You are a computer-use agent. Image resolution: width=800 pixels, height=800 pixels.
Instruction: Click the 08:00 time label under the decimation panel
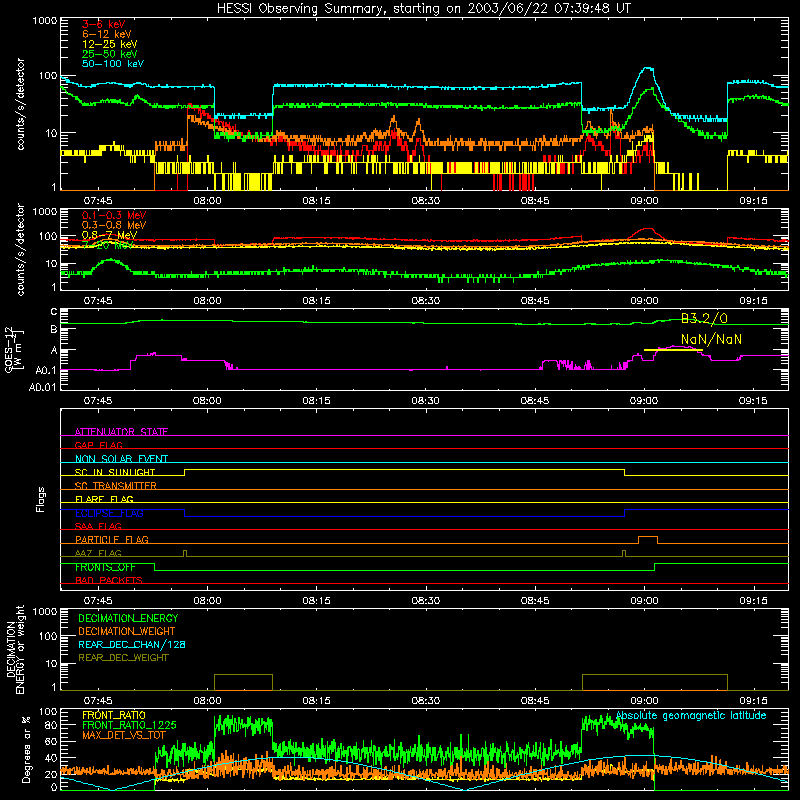tap(207, 701)
